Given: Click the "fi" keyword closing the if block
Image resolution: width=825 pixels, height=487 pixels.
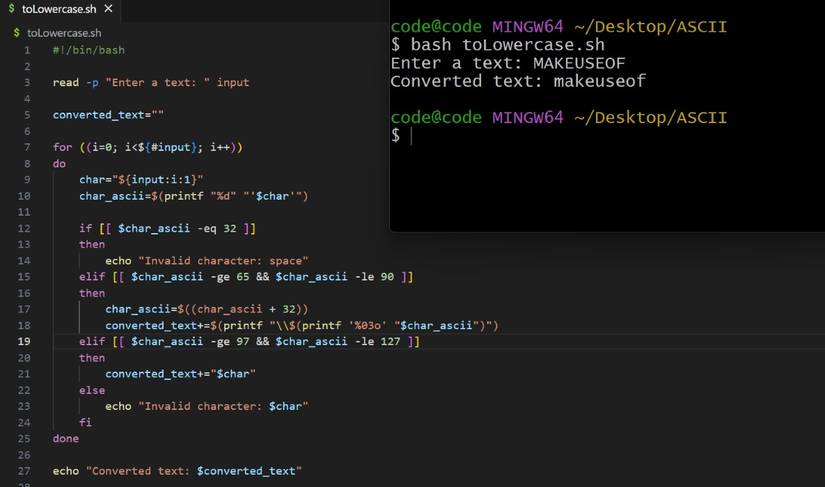Looking at the screenshot, I should [86, 422].
